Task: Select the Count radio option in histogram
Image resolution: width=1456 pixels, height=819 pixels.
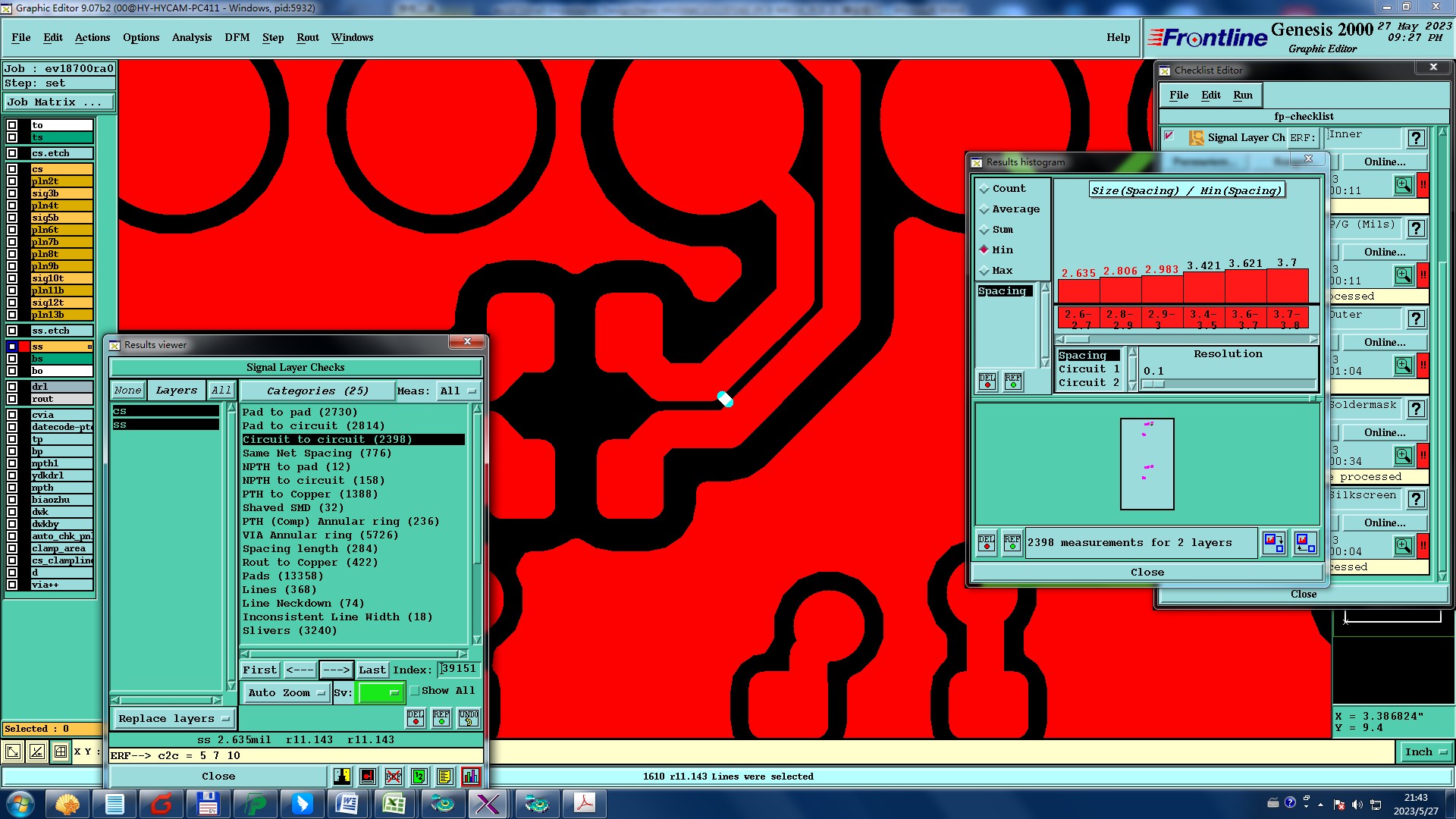Action: pos(984,189)
